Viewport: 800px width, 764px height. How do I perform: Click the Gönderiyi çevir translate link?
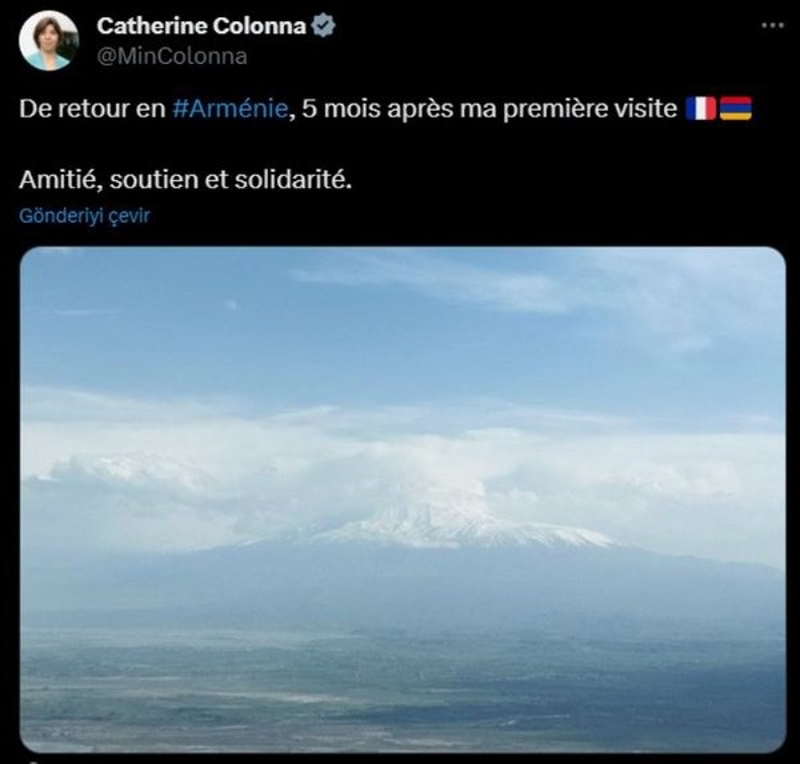click(x=84, y=215)
